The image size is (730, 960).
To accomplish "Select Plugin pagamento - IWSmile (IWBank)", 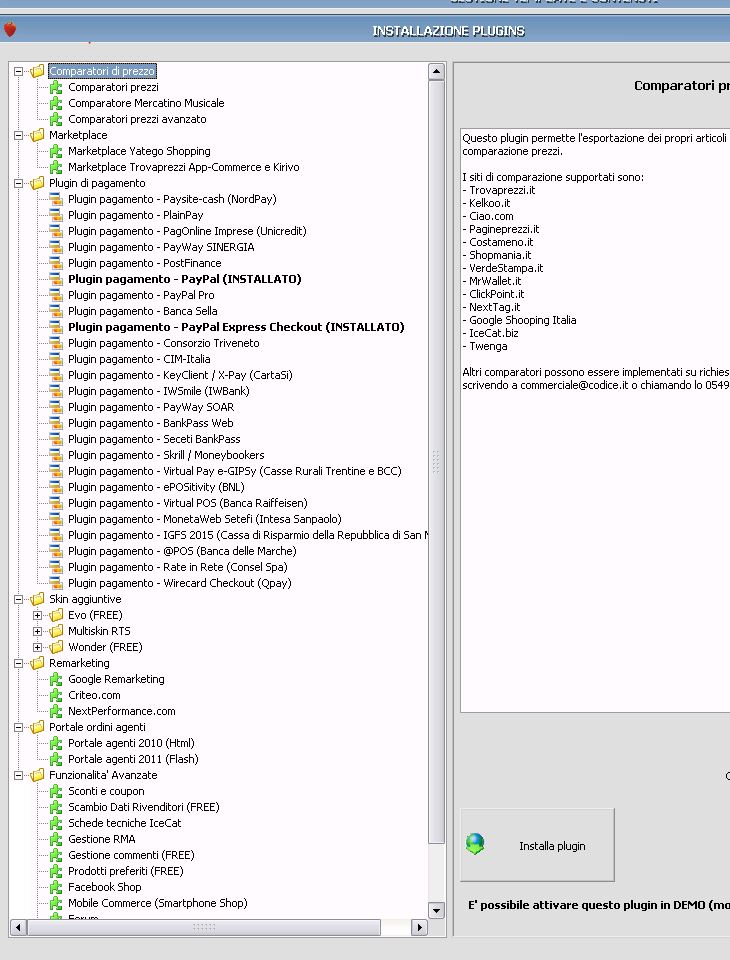I will [159, 391].
